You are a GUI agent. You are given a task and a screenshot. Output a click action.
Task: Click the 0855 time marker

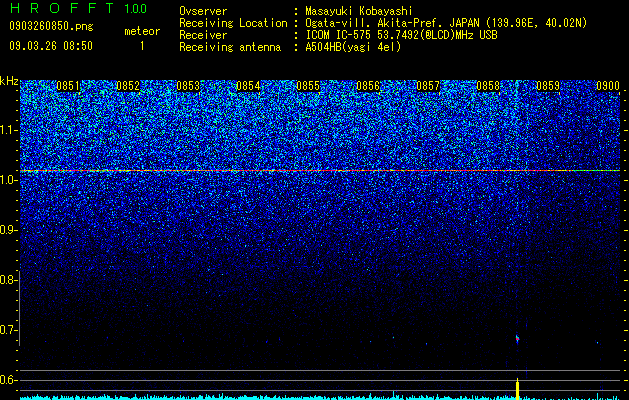(308, 86)
